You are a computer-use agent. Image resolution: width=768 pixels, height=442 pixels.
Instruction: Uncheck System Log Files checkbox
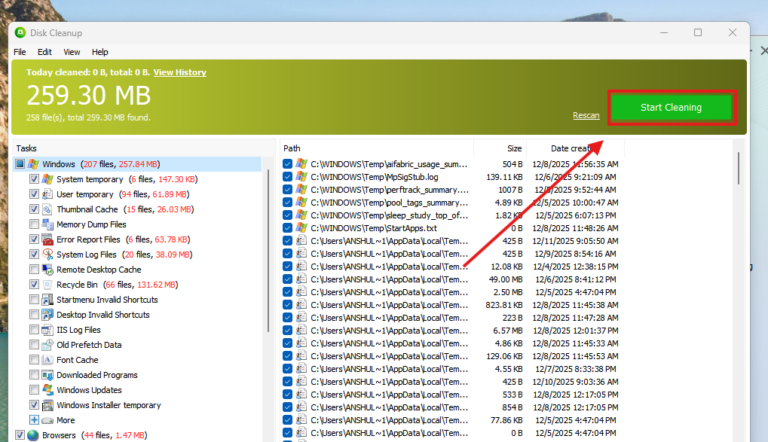tap(34, 255)
